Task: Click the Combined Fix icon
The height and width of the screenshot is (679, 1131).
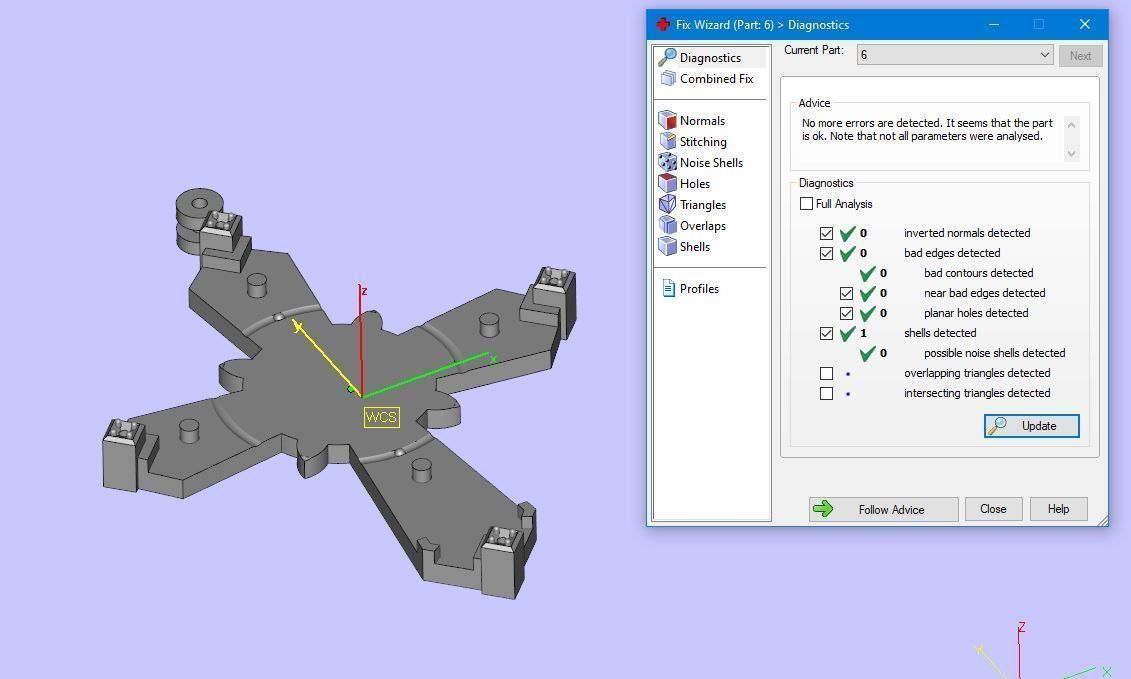Action: click(668, 79)
